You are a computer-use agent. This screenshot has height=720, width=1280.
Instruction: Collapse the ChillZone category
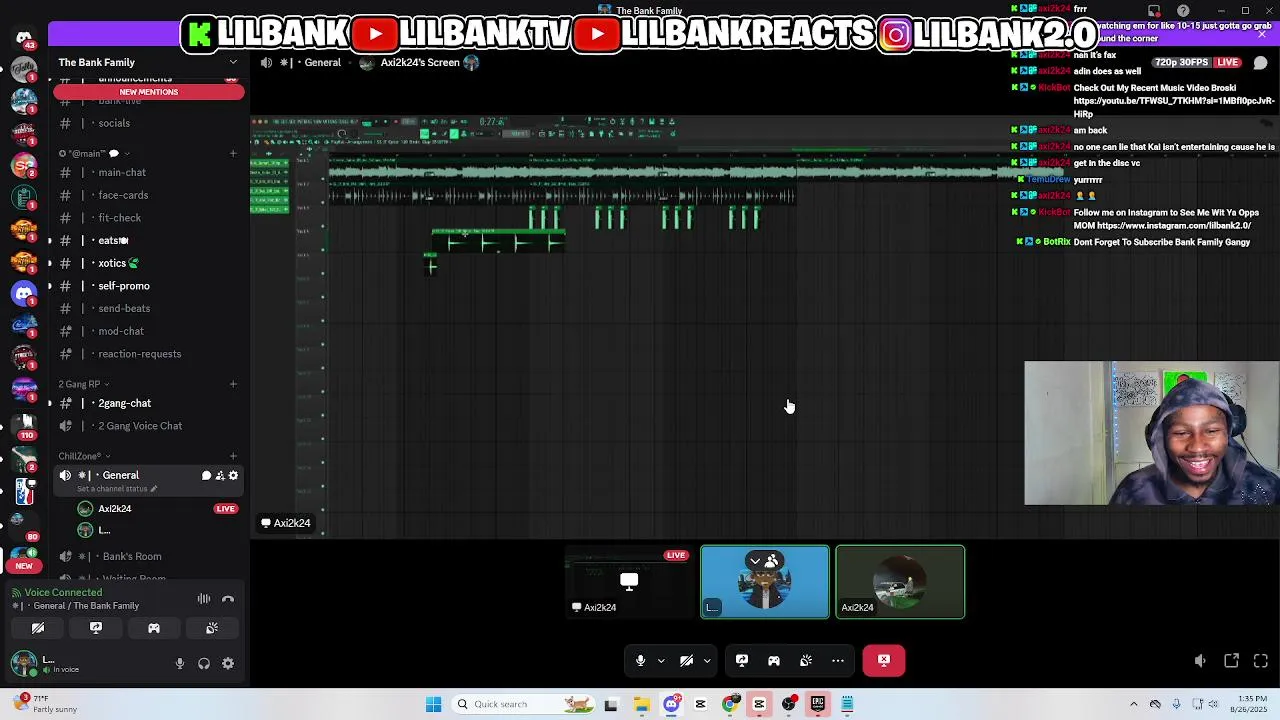tap(82, 456)
